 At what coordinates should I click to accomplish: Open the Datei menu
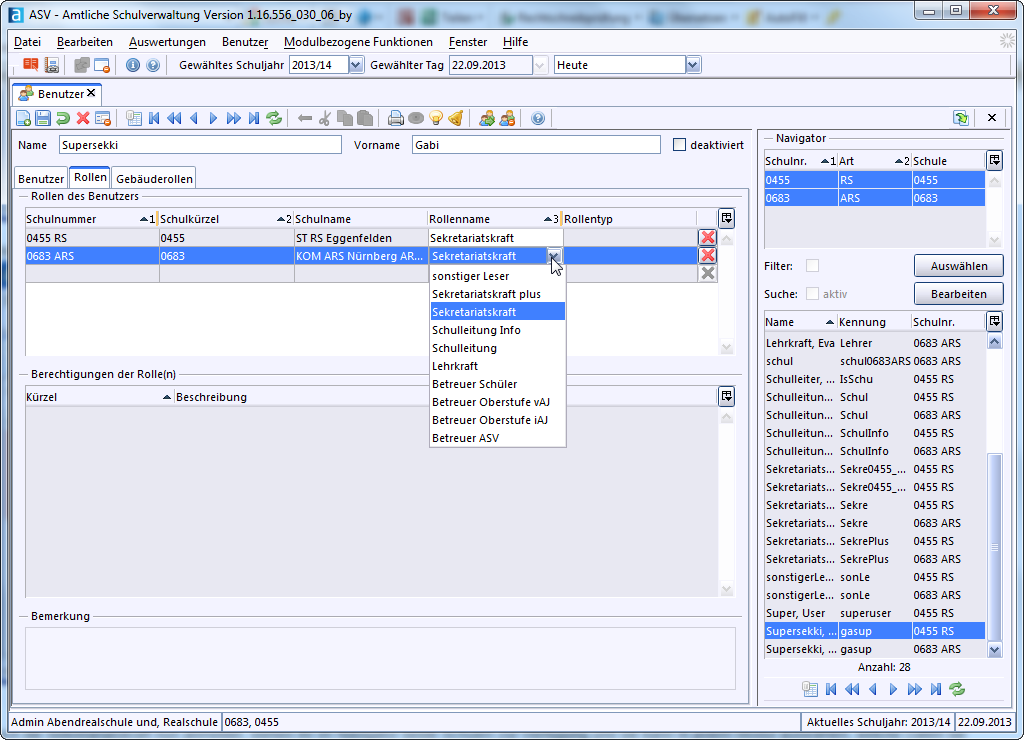(27, 42)
